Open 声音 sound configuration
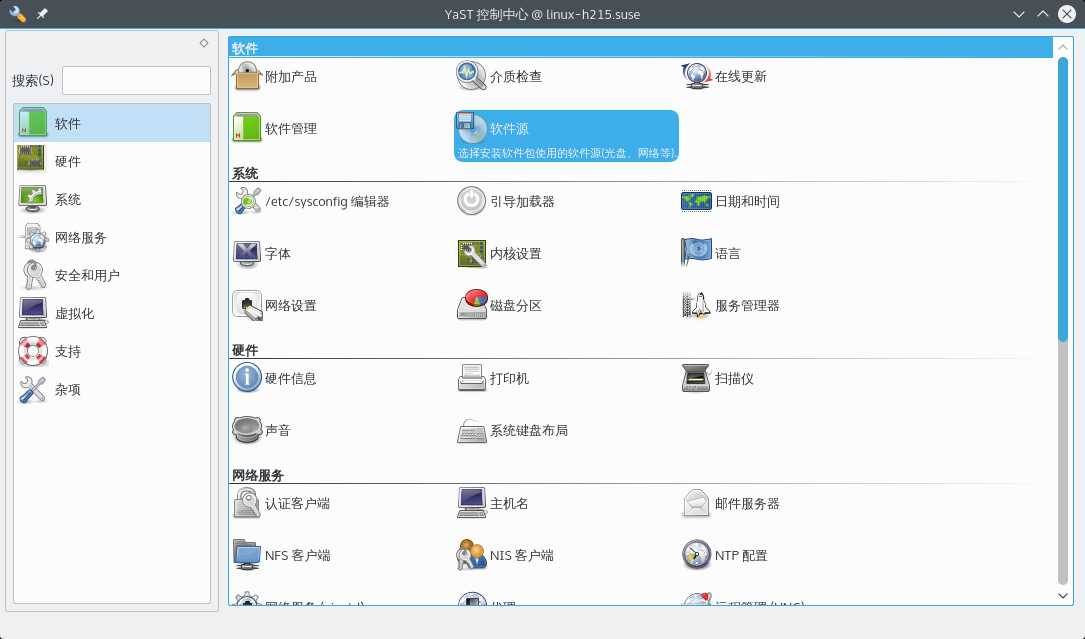 262,430
